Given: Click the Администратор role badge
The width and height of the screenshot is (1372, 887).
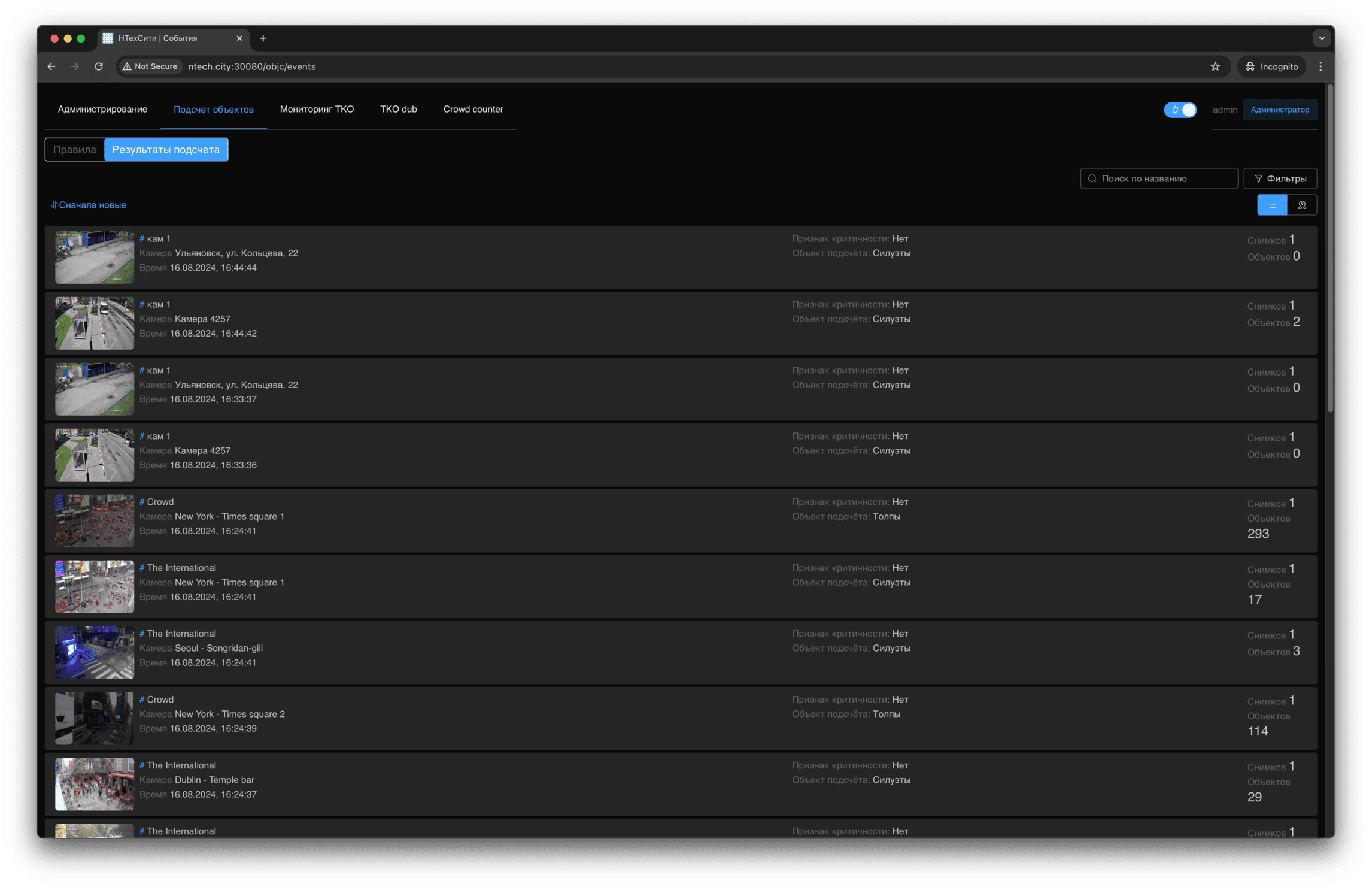Looking at the screenshot, I should click(1279, 110).
